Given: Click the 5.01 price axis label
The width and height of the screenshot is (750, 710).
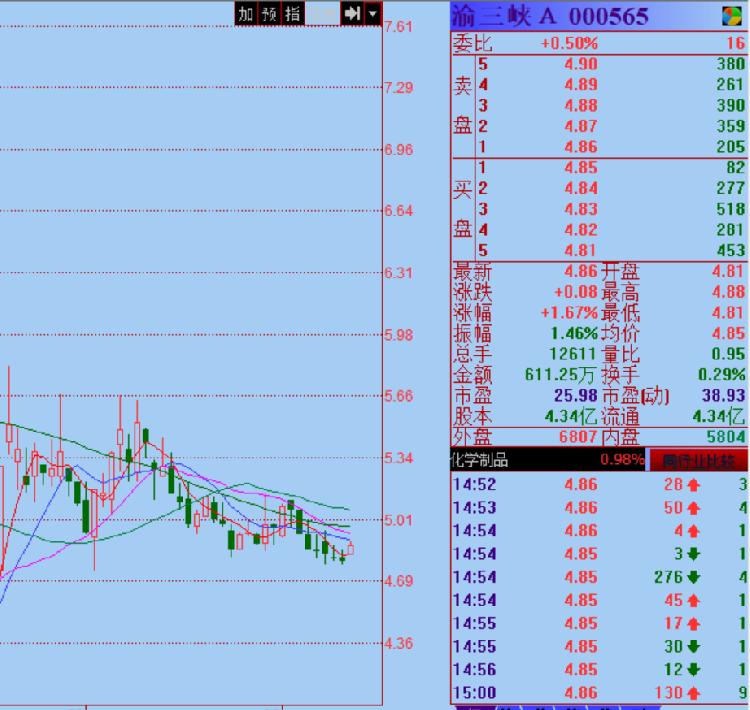Looking at the screenshot, I should [x=398, y=520].
